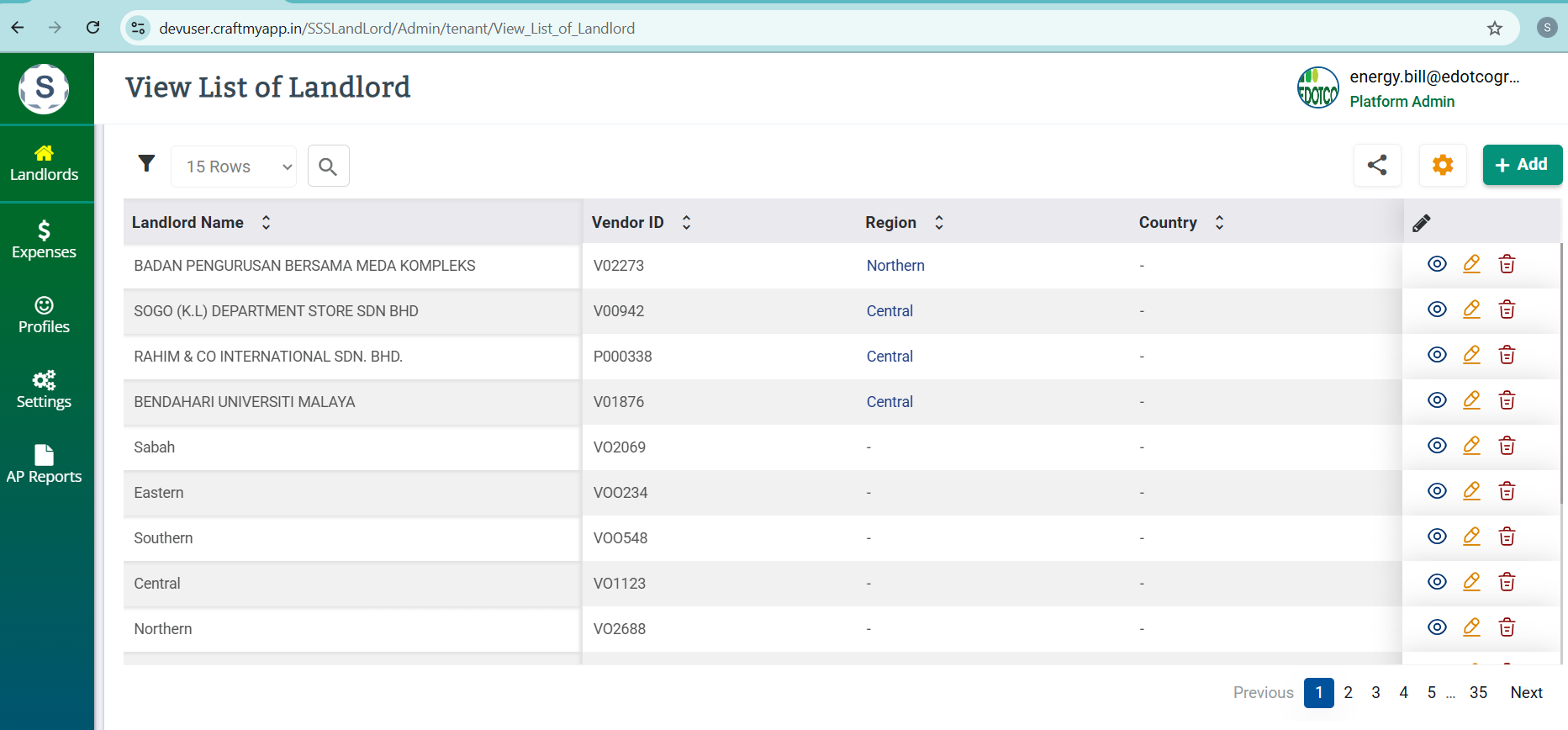The width and height of the screenshot is (1568, 730).
Task: Open the share icon button
Action: tap(1377, 165)
